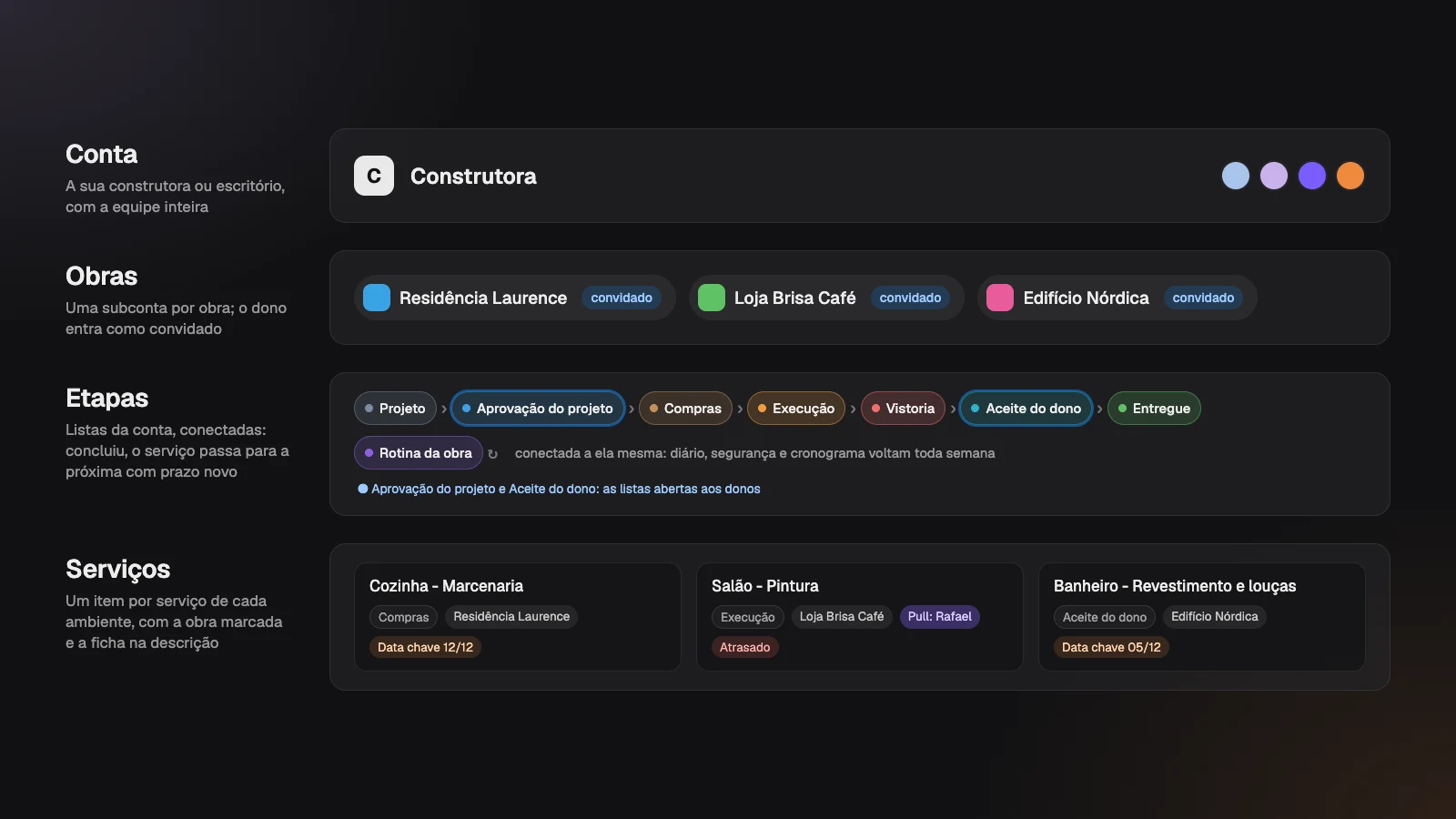The image size is (1456, 819).
Task: Click the convidado badge on Loja Brisa Café
Action: tap(910, 298)
